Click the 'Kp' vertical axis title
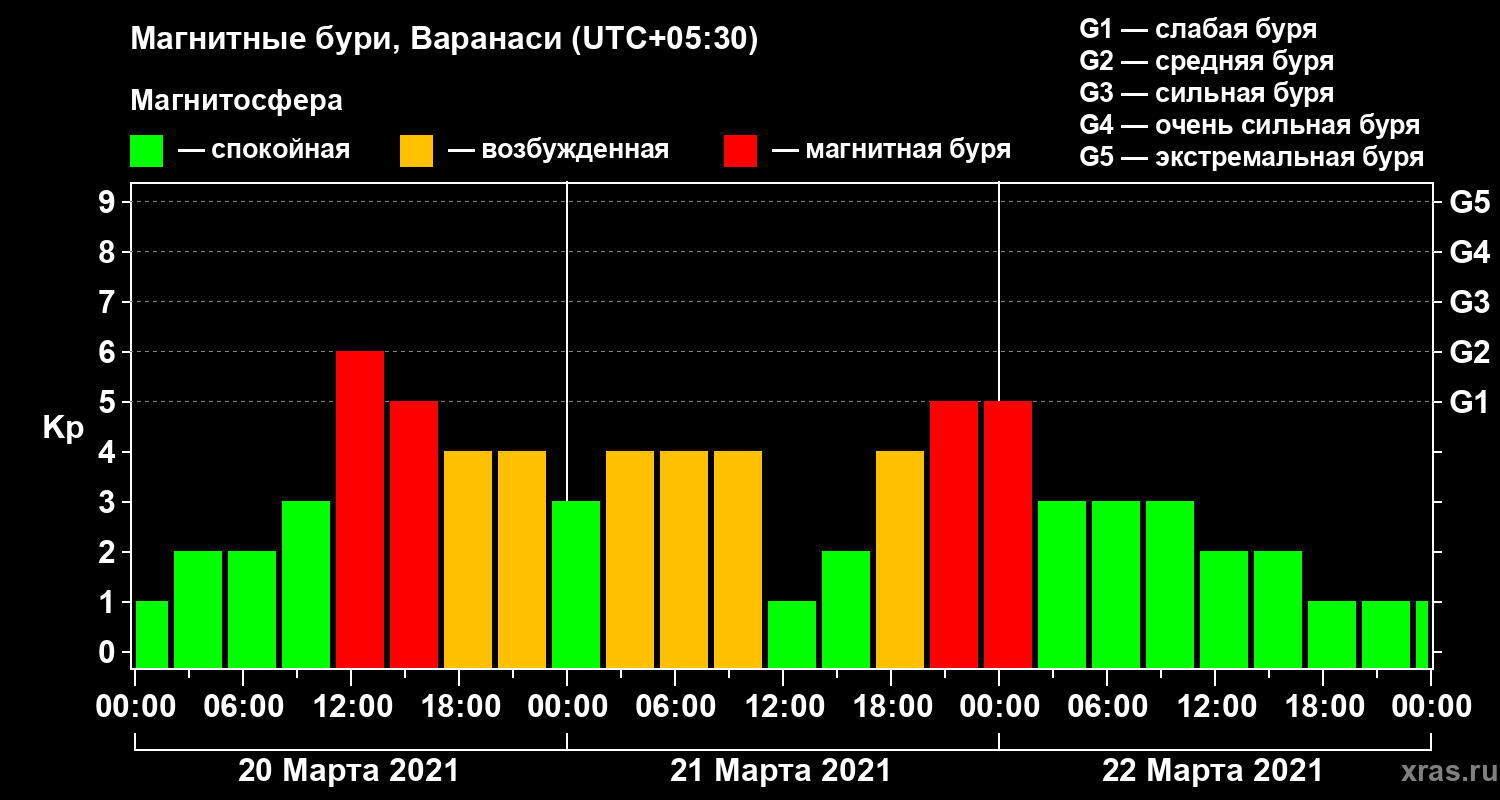The width and height of the screenshot is (1500, 800). coord(63,427)
